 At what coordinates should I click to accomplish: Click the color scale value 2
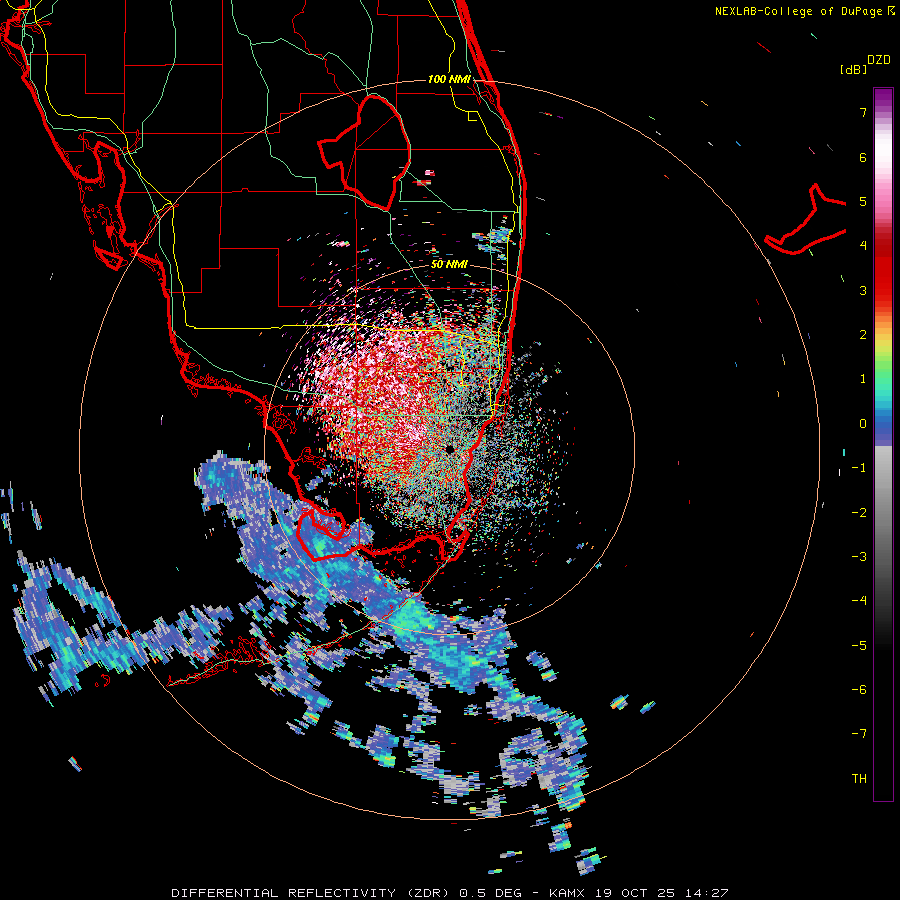coord(863,335)
